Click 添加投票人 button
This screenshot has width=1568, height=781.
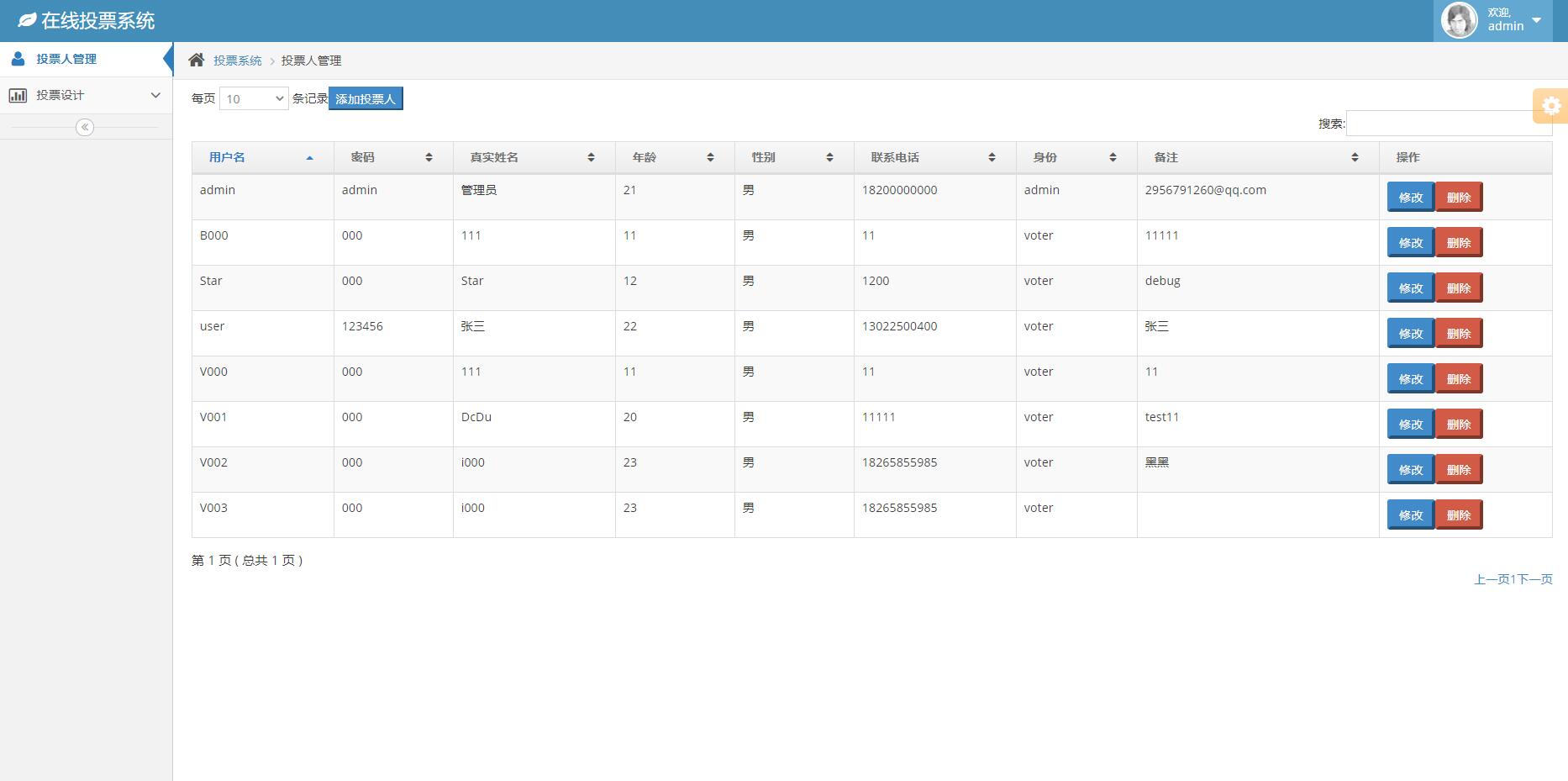point(366,98)
